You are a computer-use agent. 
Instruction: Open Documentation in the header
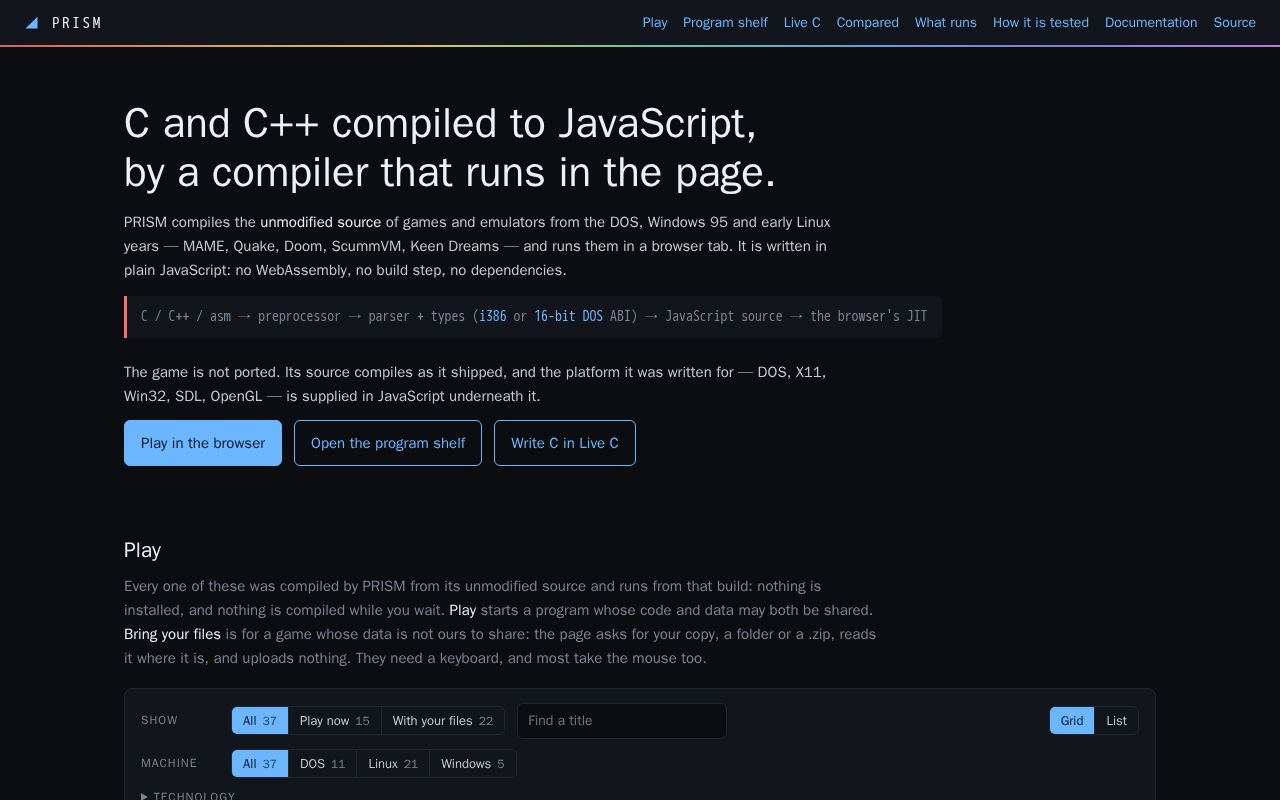click(x=1151, y=22)
